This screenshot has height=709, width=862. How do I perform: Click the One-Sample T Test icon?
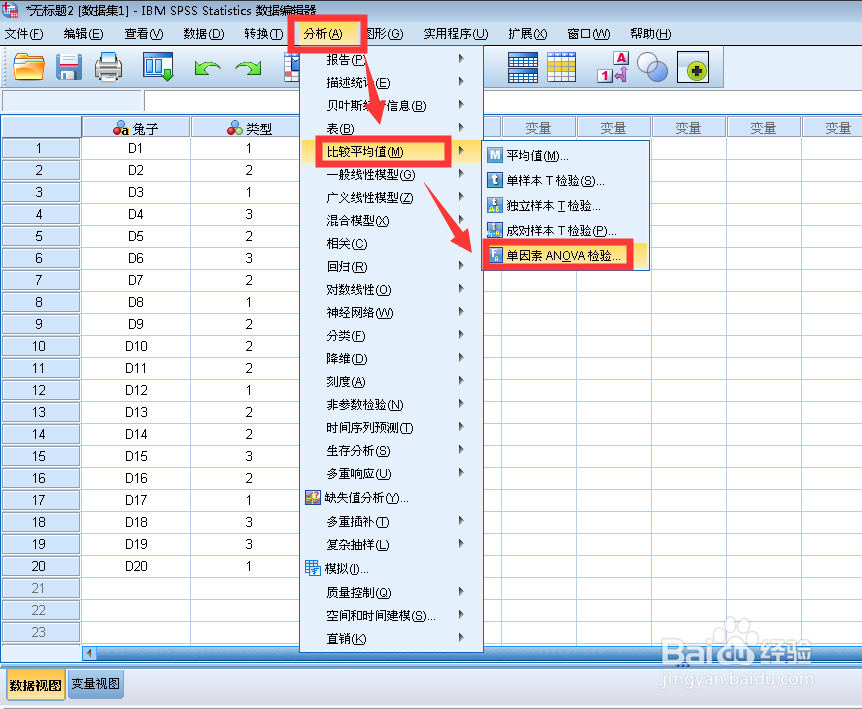coord(495,180)
